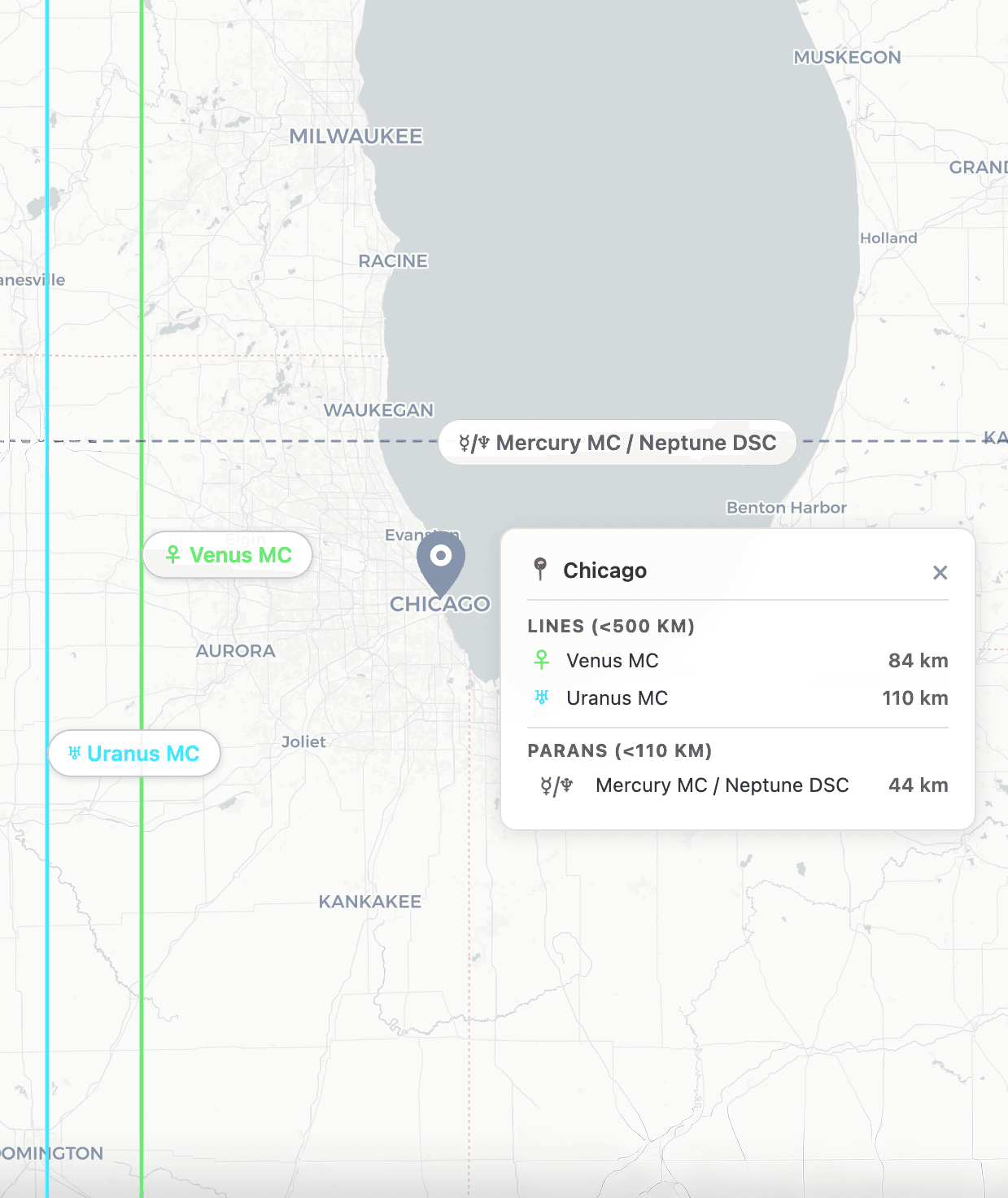
Task: Select the Mercury MC / Neptune DSC map label
Action: click(x=617, y=443)
